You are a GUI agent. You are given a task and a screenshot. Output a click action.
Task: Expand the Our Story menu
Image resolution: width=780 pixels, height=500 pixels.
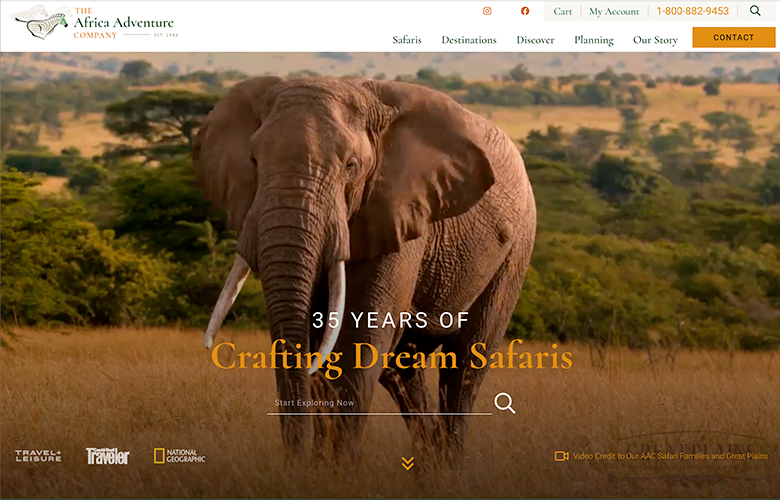coord(655,40)
